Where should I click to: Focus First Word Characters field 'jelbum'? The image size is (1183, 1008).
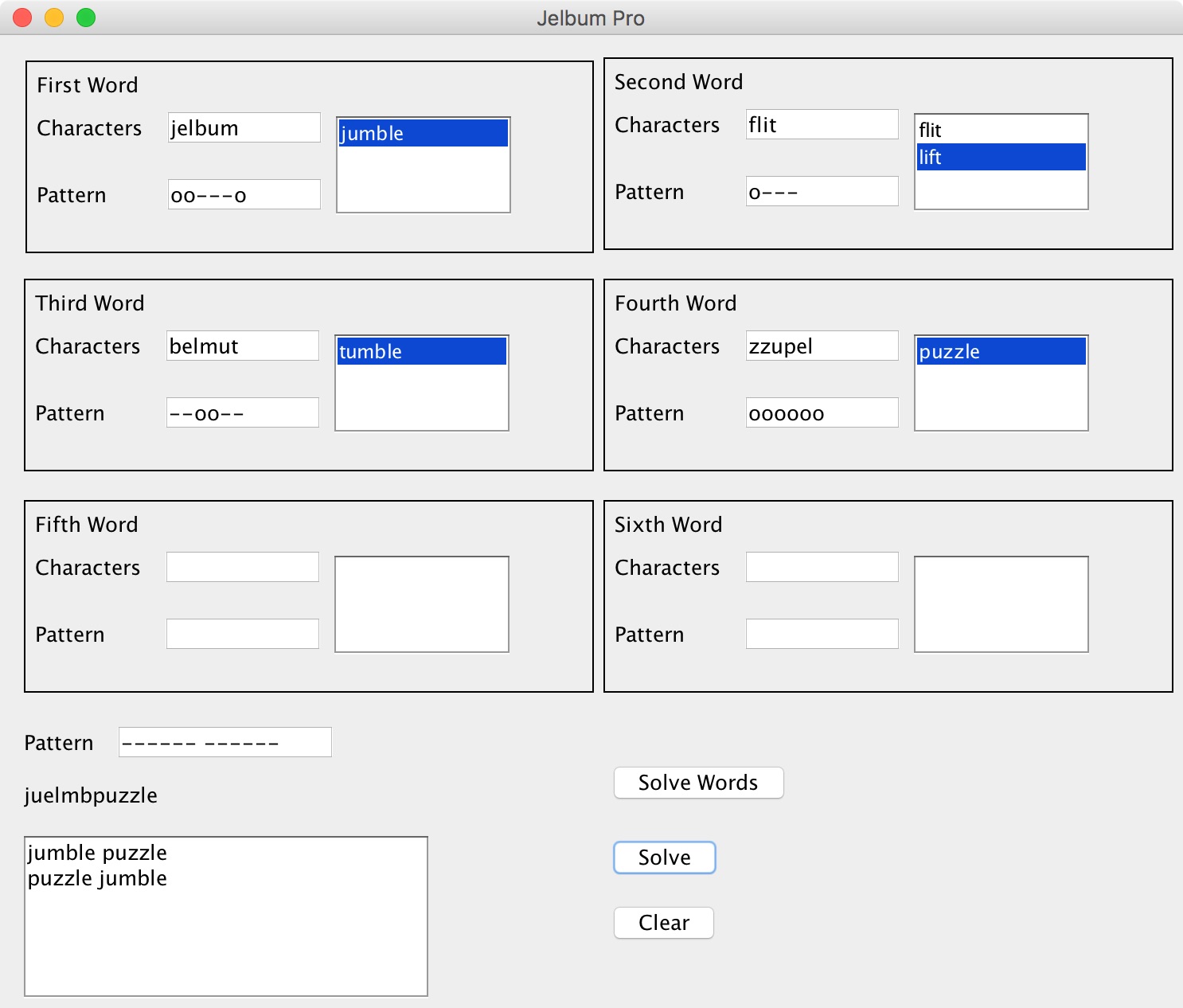click(244, 128)
